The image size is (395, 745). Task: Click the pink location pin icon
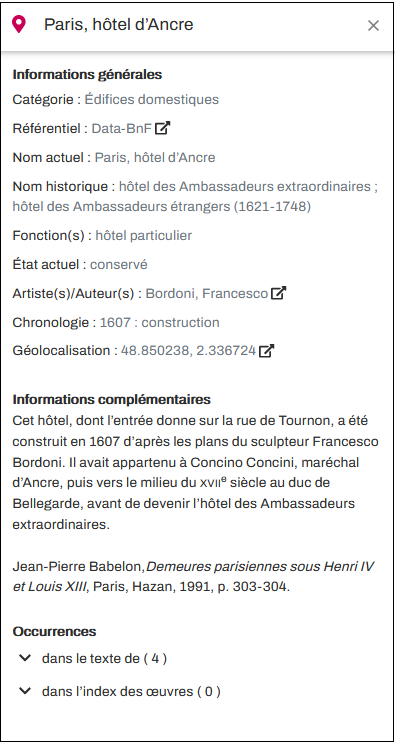[x=19, y=24]
